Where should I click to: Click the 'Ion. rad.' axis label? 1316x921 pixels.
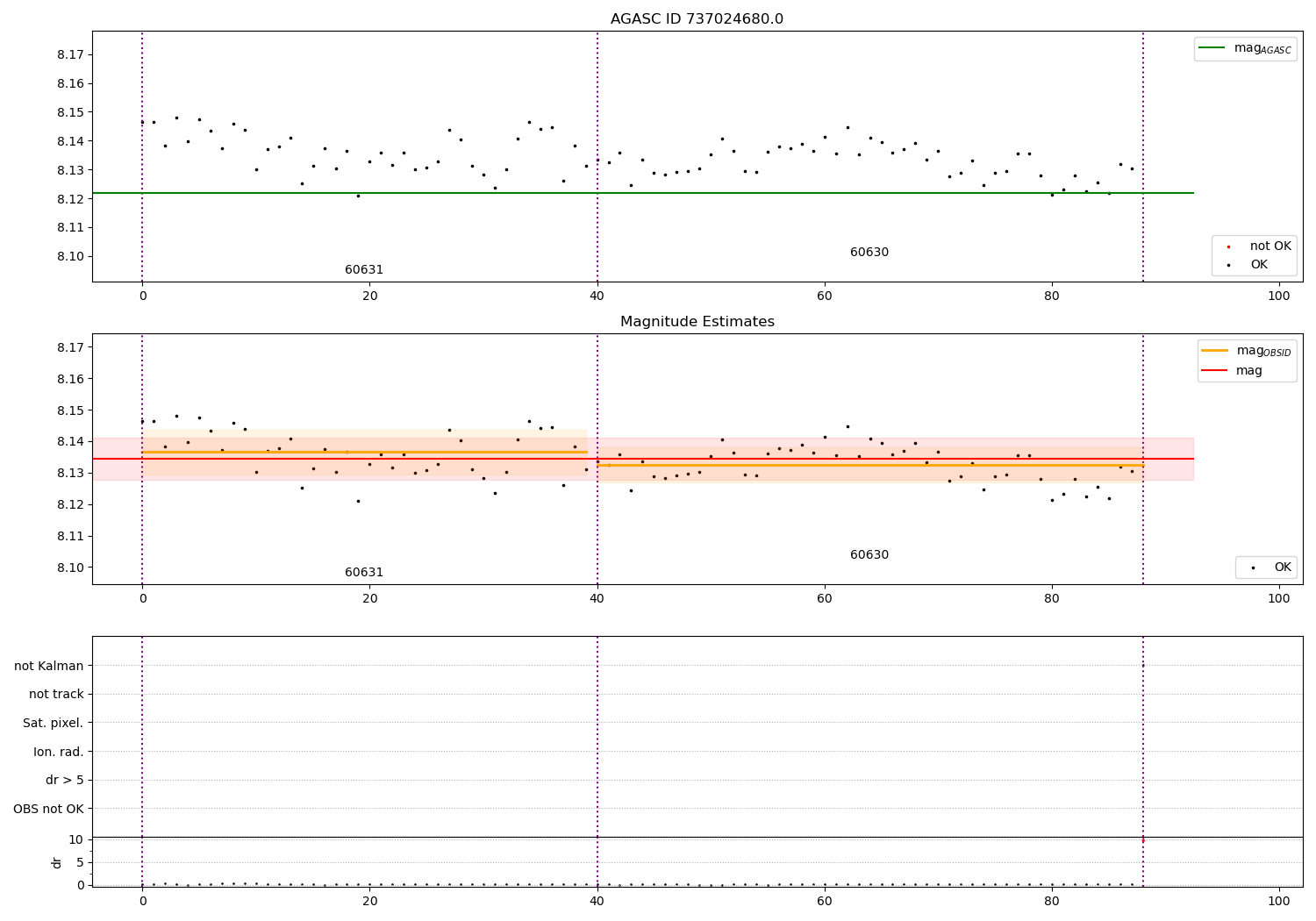click(59, 752)
